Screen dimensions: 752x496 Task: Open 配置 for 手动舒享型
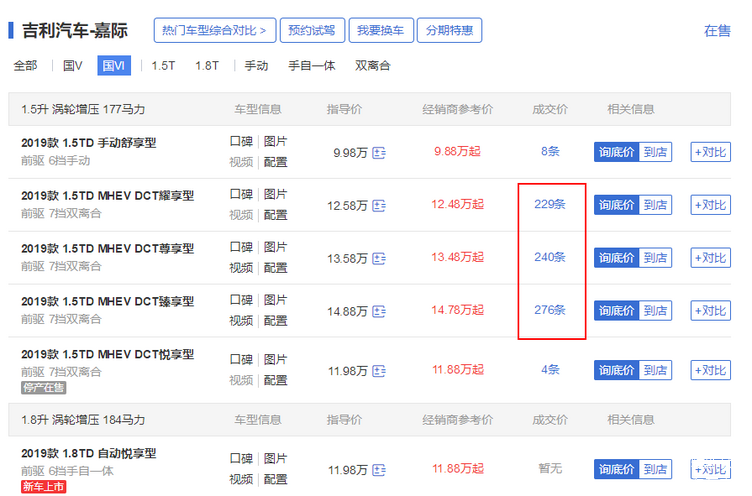coord(275,162)
